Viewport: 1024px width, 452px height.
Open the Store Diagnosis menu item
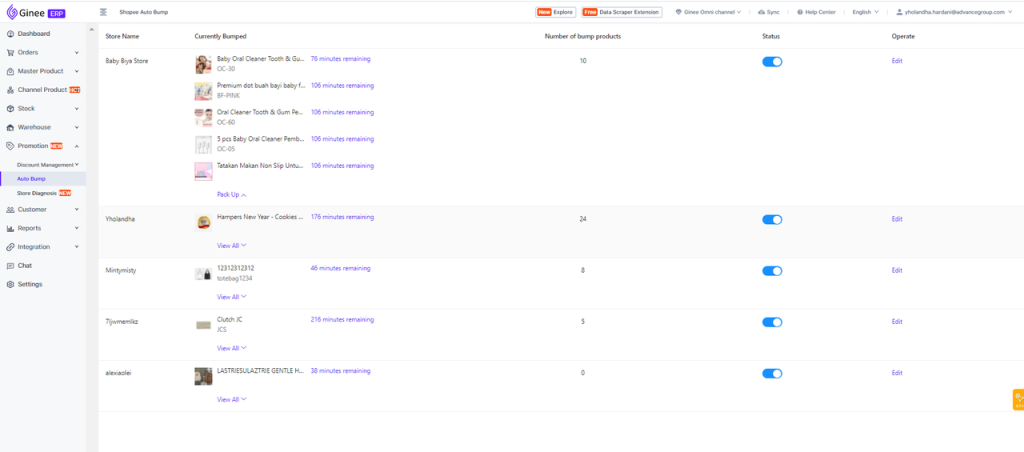tap(43, 193)
